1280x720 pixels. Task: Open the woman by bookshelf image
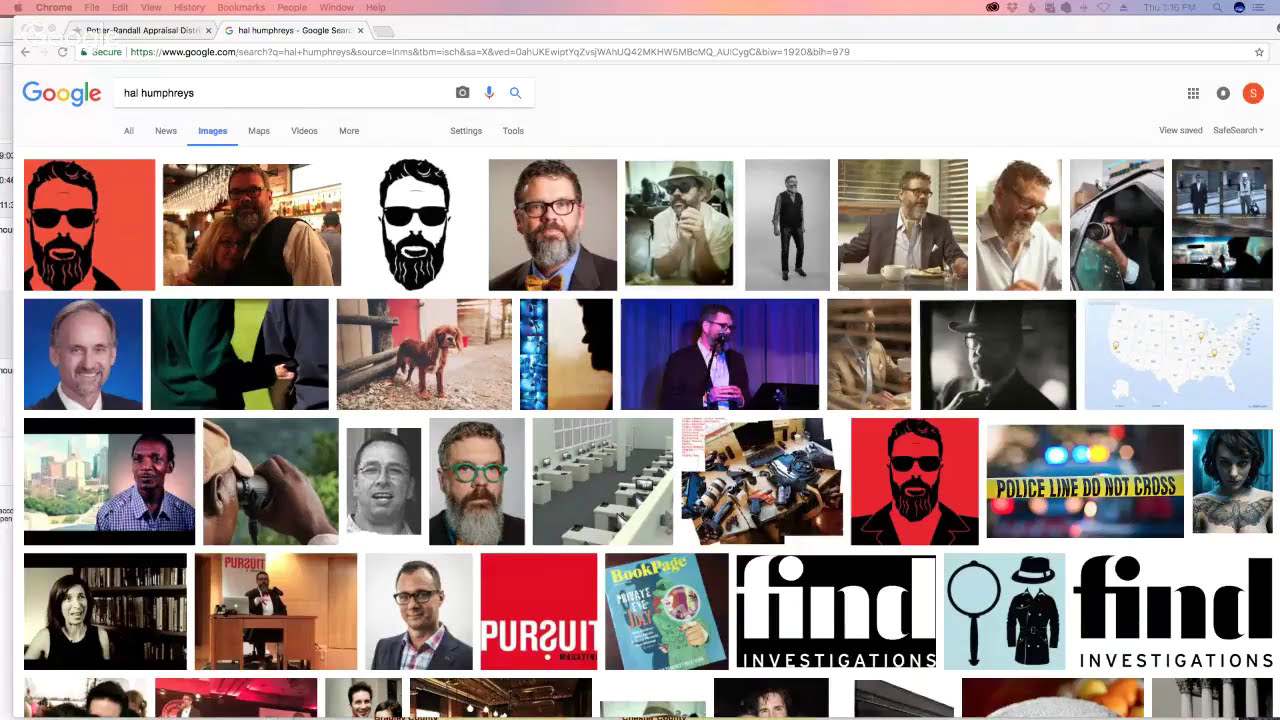pos(105,611)
